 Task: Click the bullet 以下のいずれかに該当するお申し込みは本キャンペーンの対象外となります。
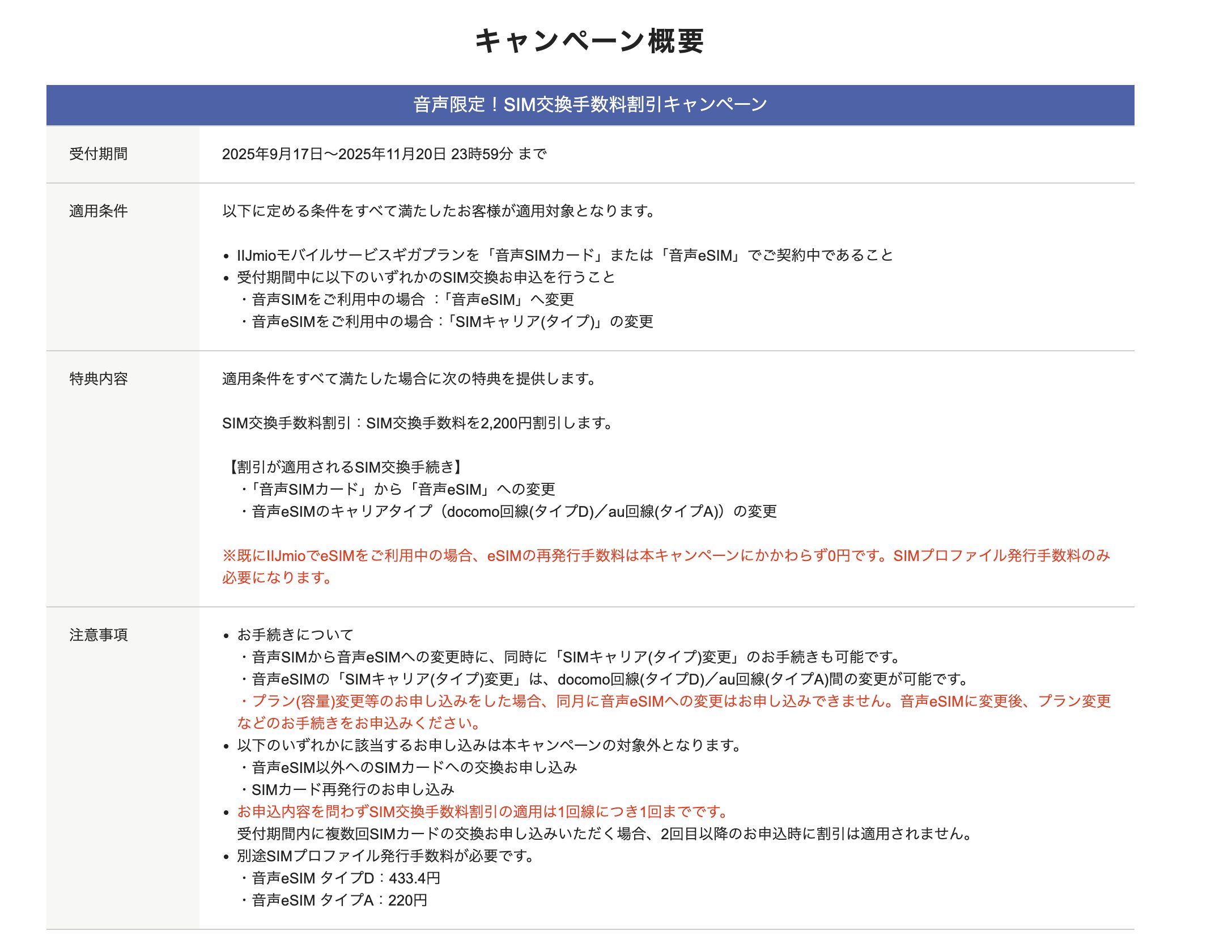click(x=491, y=746)
